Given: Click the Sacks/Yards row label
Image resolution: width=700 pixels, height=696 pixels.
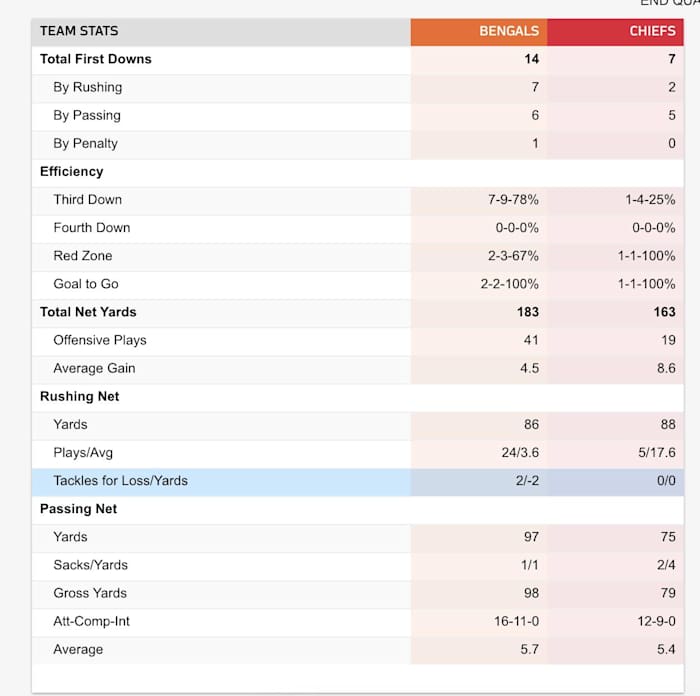Looking at the screenshot, I should point(90,565).
